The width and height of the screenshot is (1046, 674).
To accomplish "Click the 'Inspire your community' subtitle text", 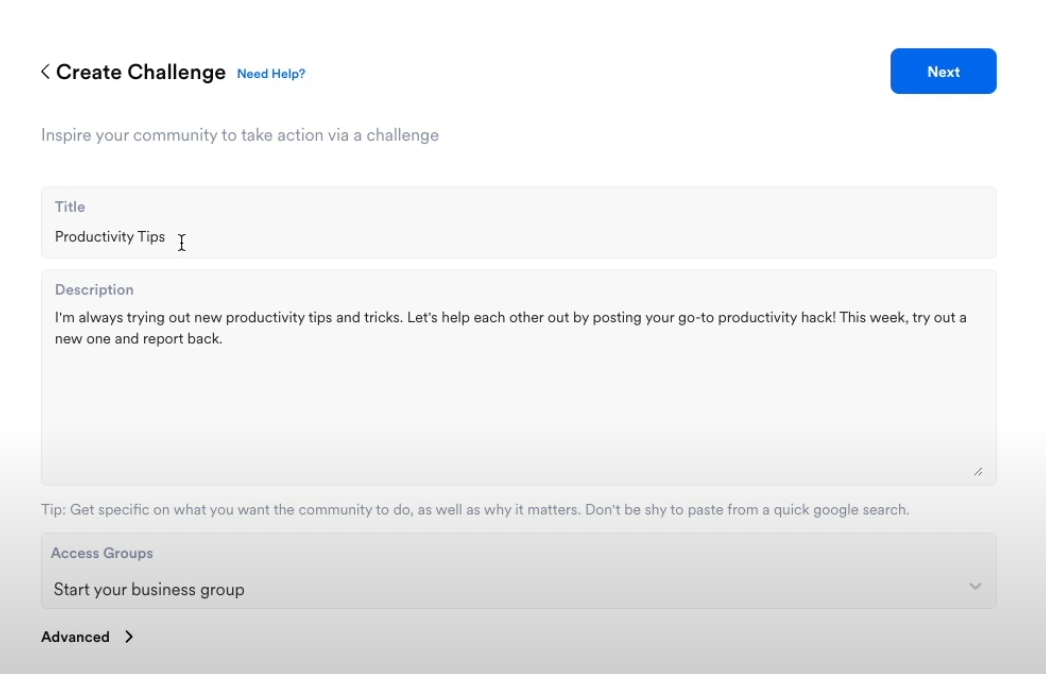I will pos(240,135).
